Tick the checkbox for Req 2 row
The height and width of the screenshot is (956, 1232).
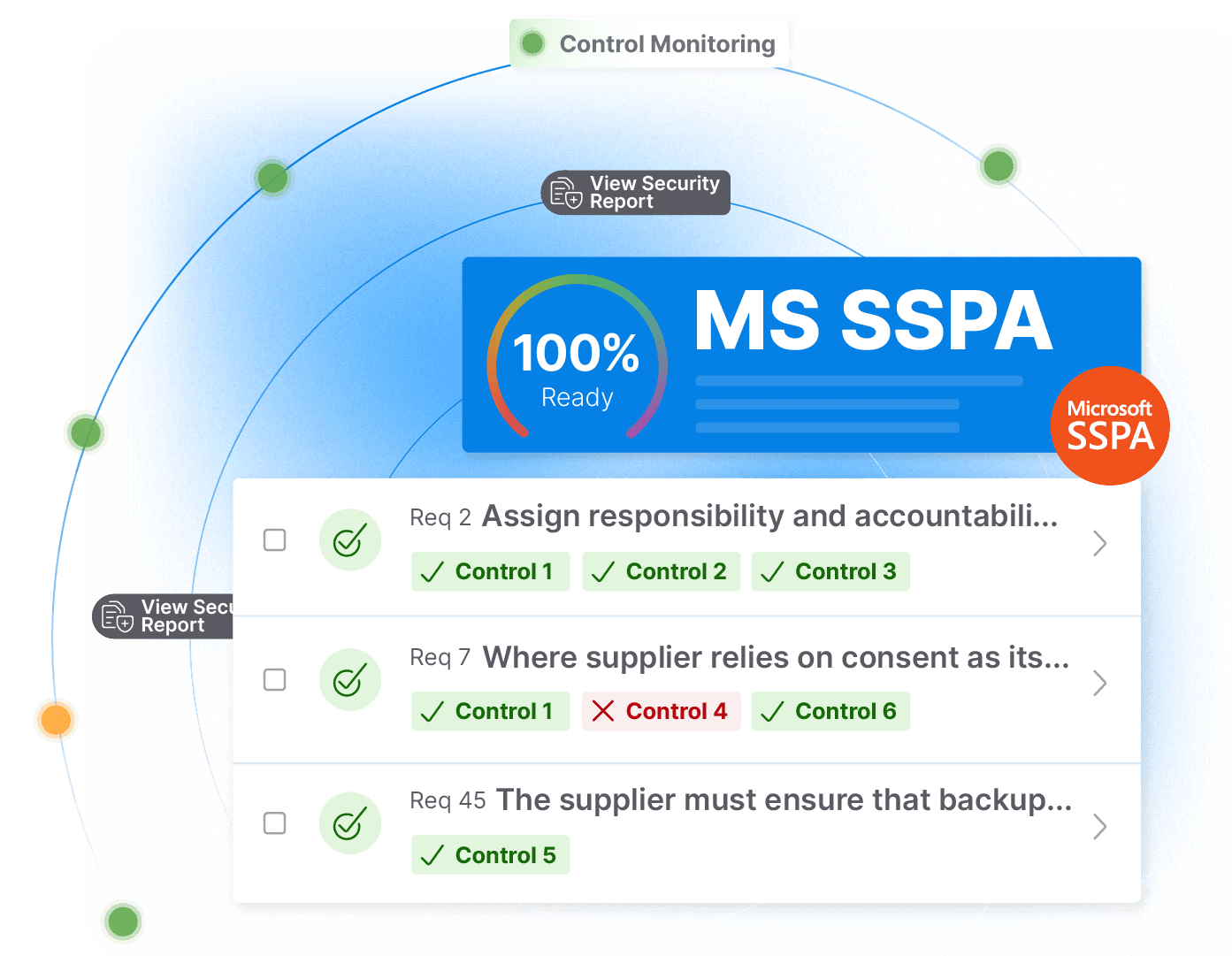tap(275, 539)
